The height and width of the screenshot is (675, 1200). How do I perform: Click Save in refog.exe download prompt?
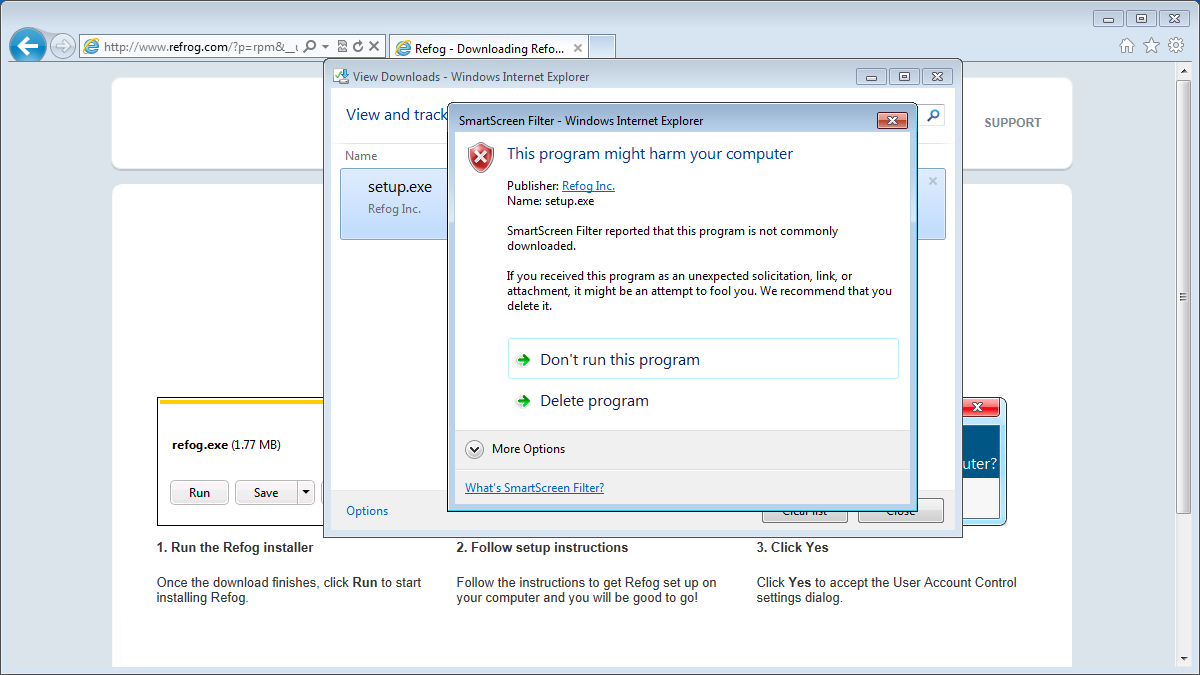pyautogui.click(x=266, y=492)
